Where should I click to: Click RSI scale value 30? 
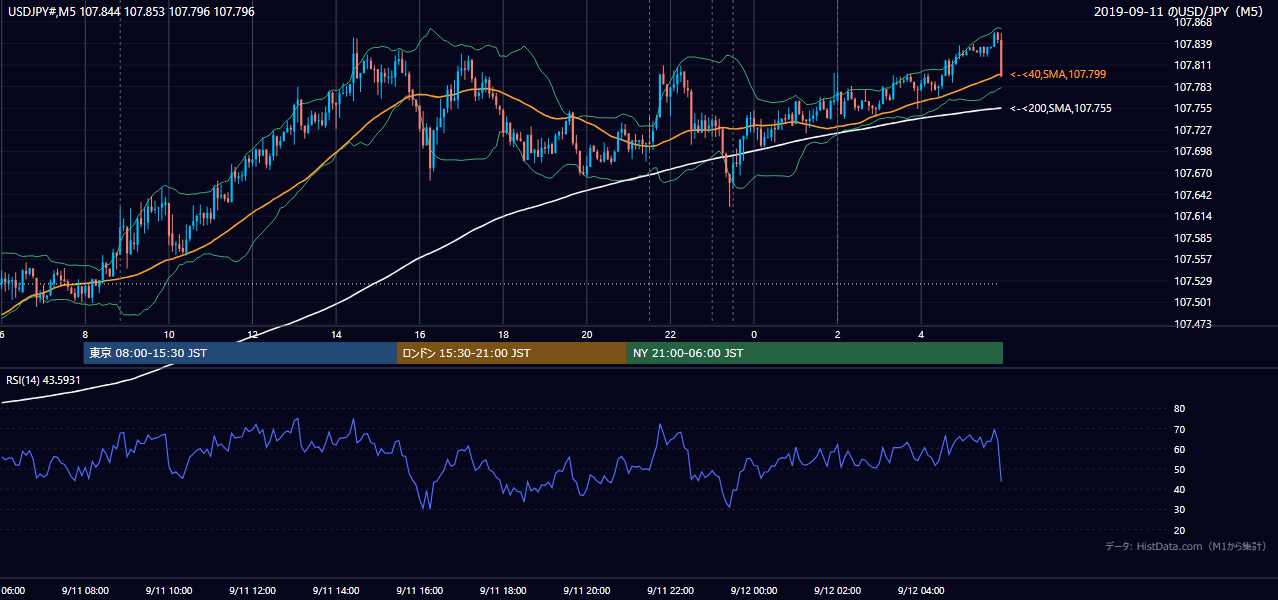(x=1179, y=509)
